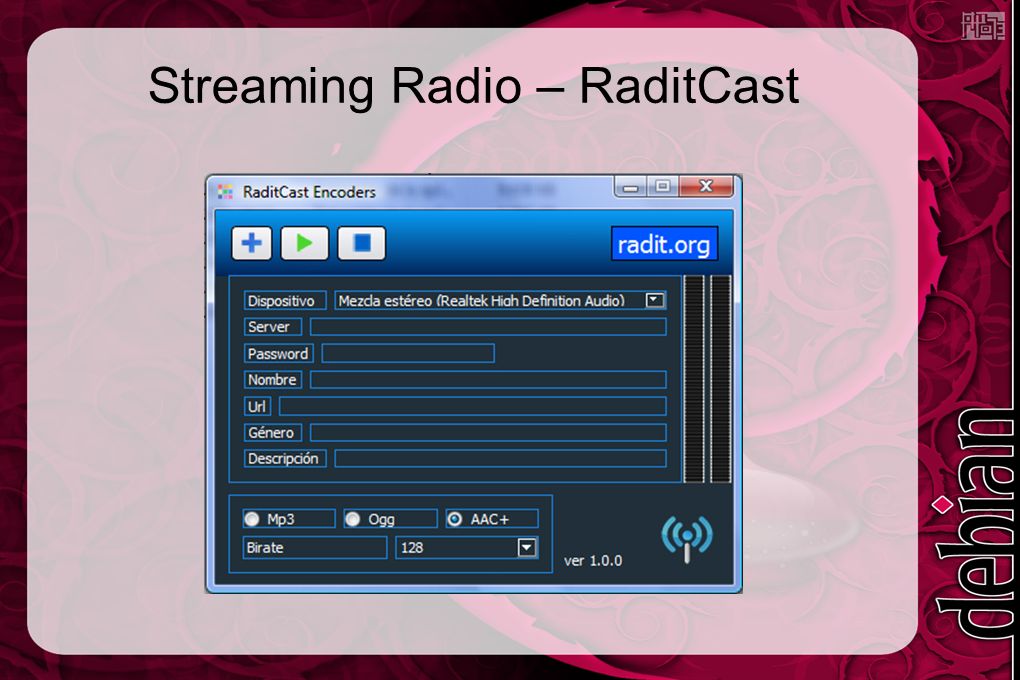Click the Url label
Image resolution: width=1020 pixels, height=680 pixels.
point(257,406)
